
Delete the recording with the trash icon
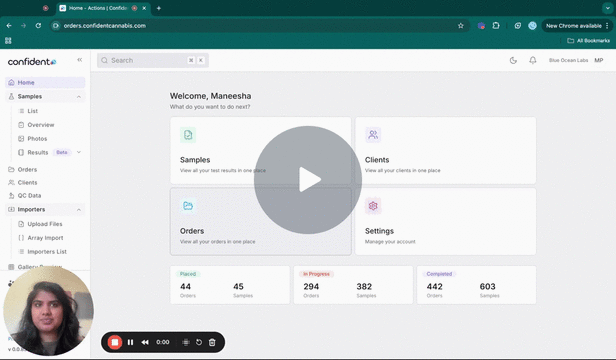pyautogui.click(x=212, y=342)
